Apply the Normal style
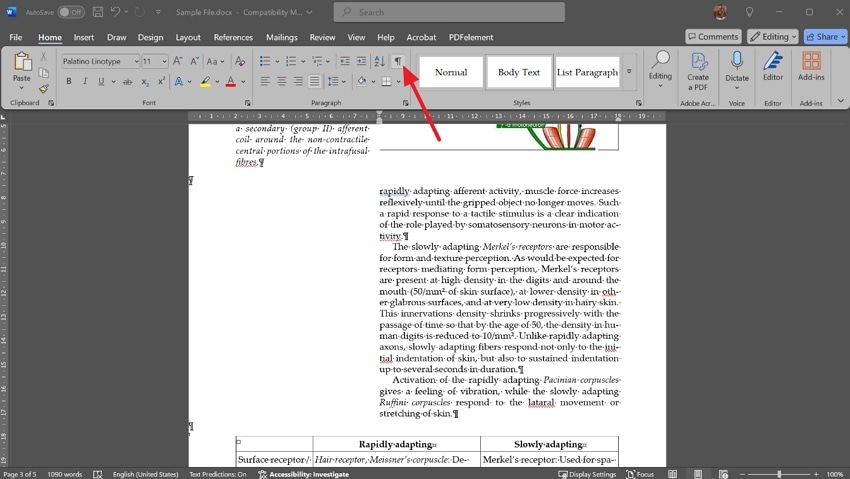The height and width of the screenshot is (479, 850). point(451,72)
